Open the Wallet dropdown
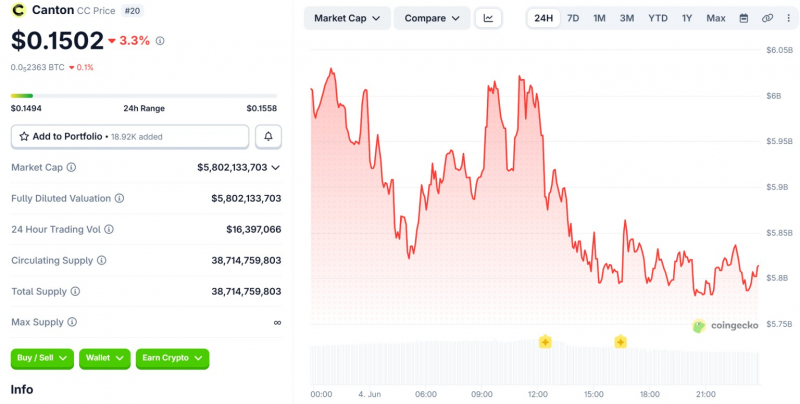 click(105, 359)
